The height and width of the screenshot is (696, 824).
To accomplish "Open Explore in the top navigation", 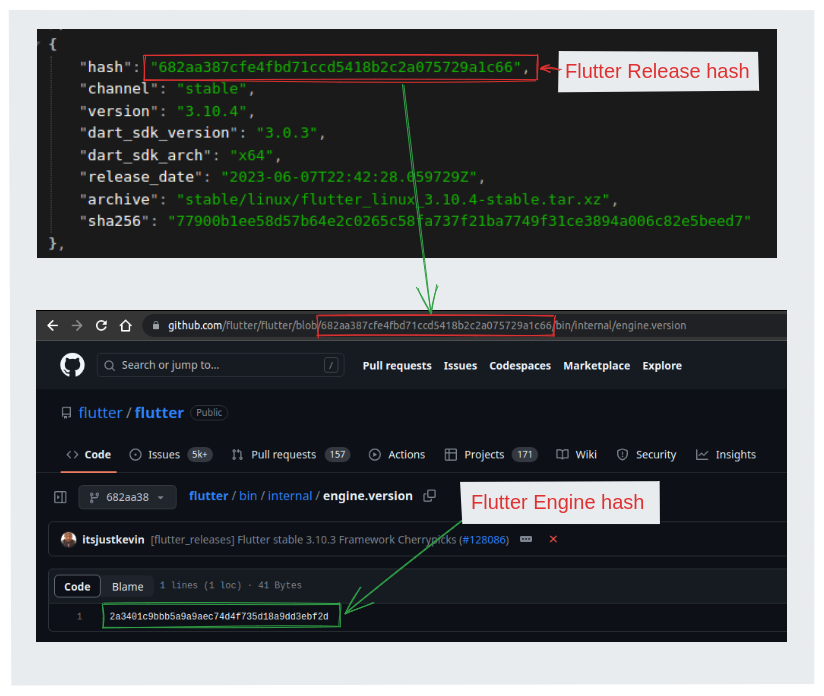I will pos(662,365).
